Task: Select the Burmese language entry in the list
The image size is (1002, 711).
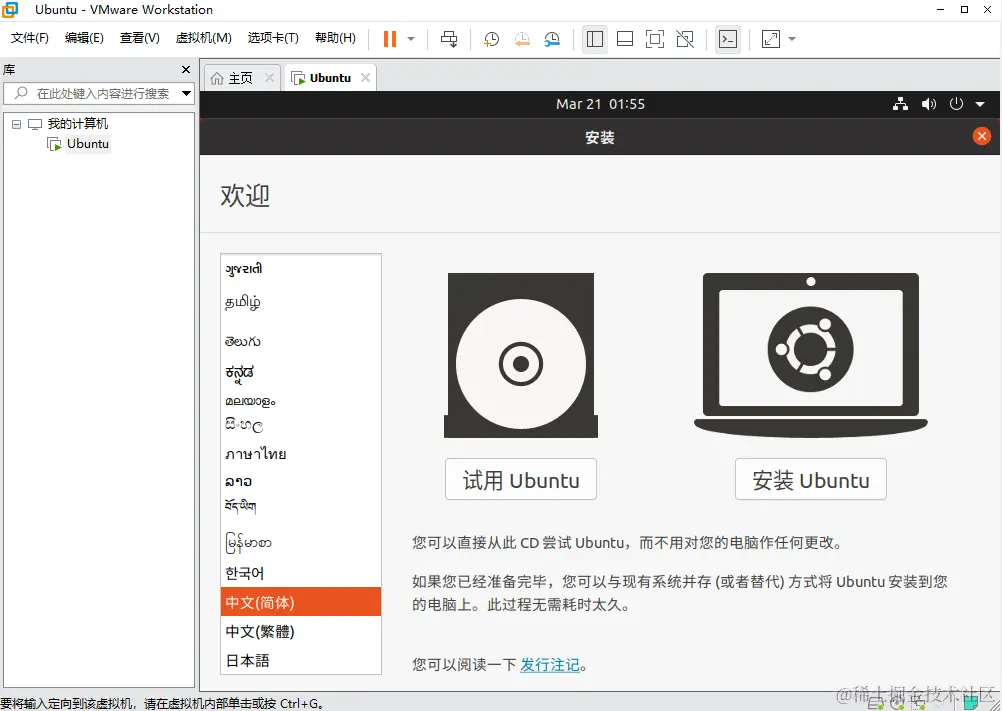Action: point(301,542)
